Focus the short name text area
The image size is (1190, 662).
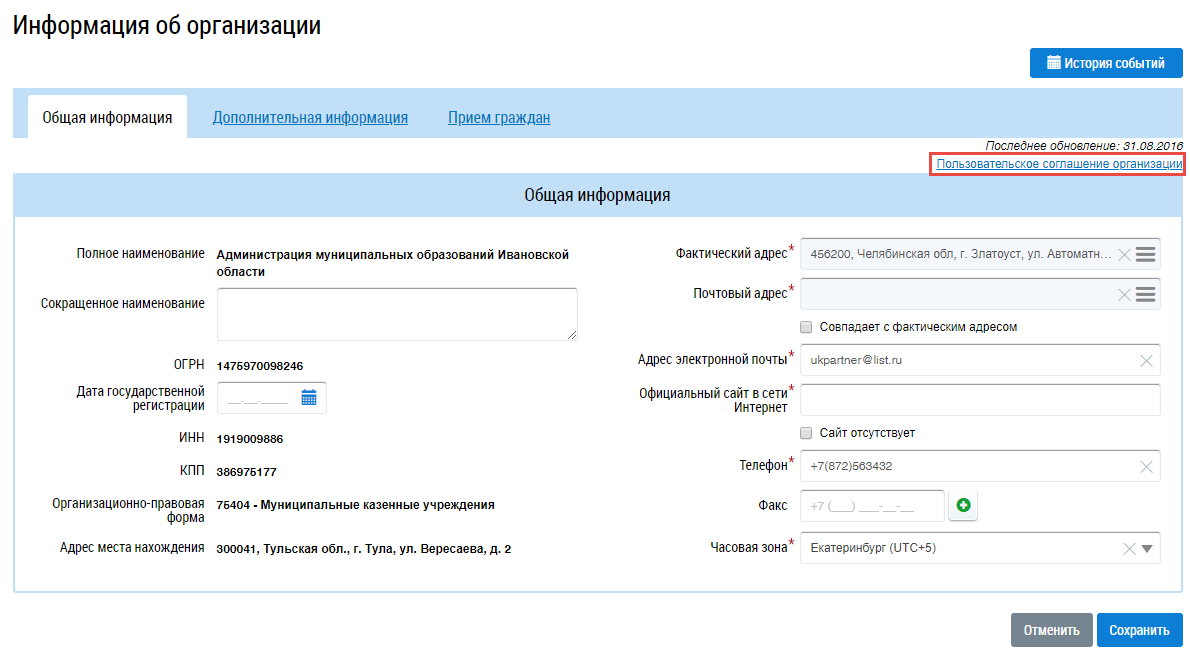click(397, 314)
